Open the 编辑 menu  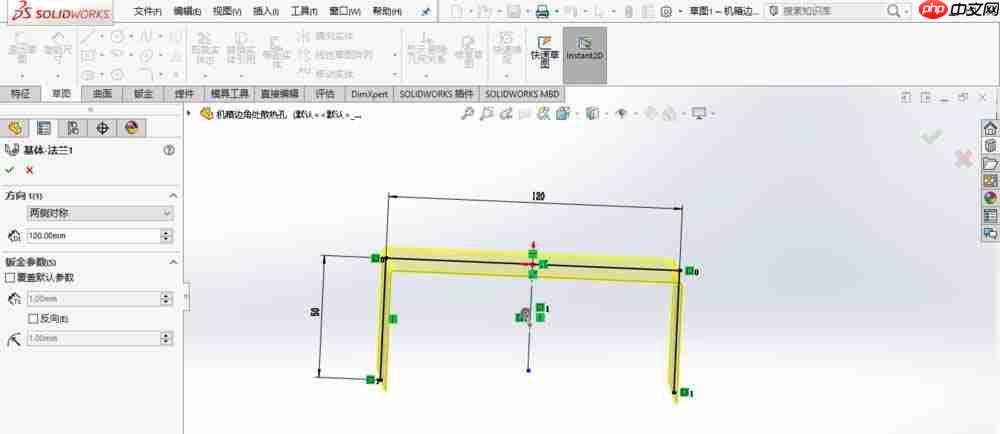pyautogui.click(x=187, y=11)
